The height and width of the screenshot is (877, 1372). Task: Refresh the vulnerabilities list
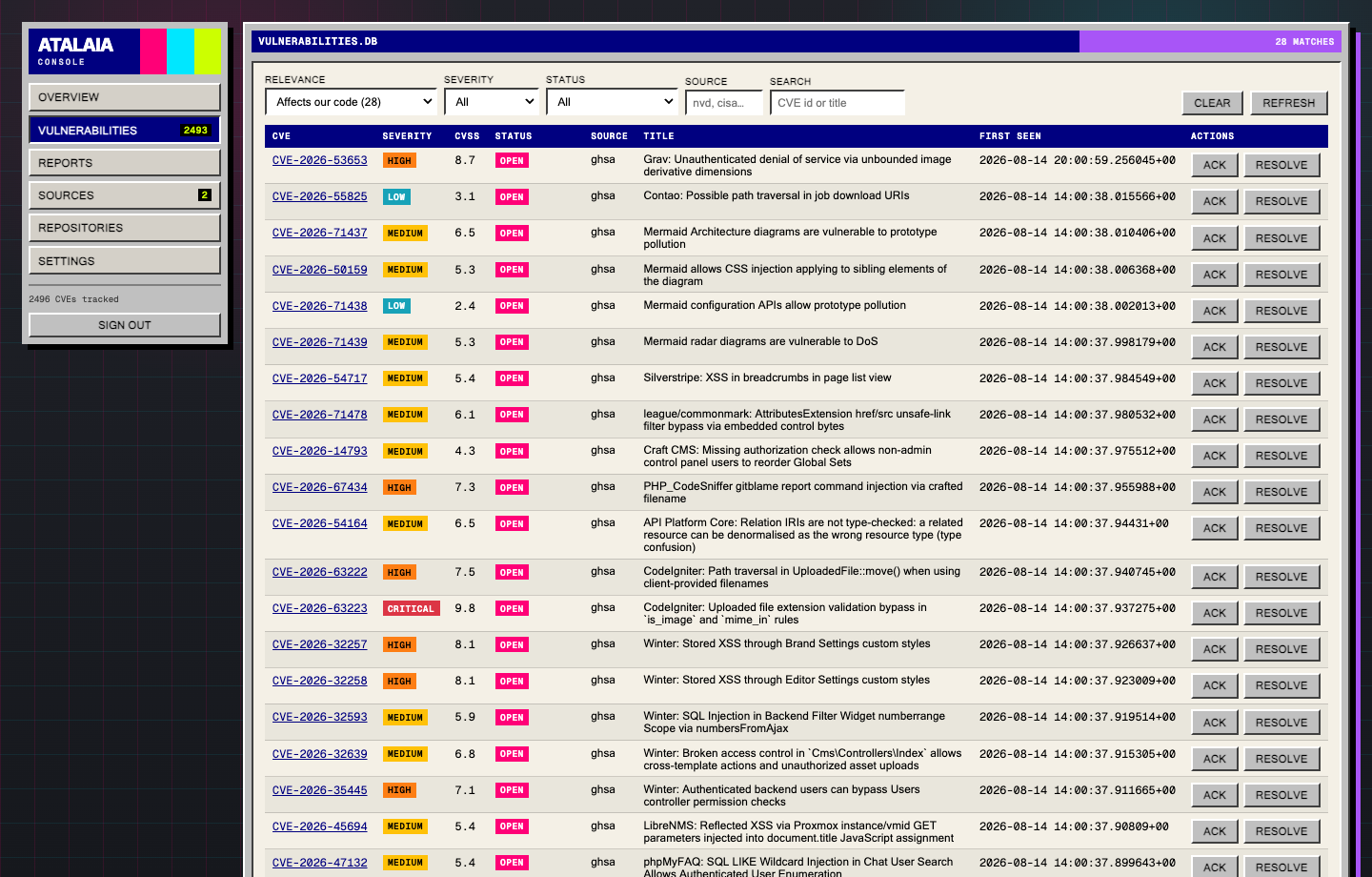pos(1288,103)
